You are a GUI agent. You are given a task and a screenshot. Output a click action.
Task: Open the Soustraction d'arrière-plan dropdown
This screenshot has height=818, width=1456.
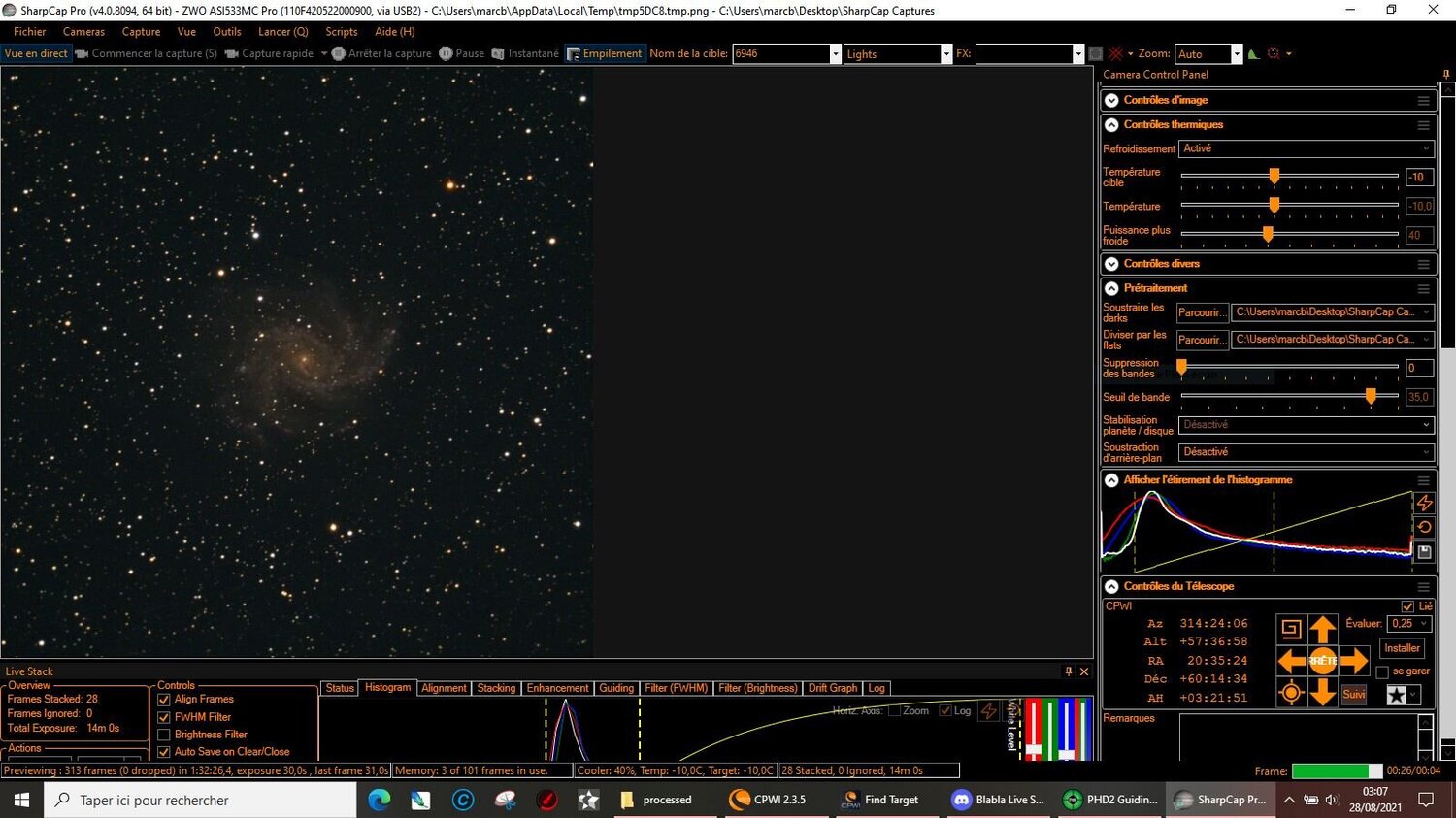tap(1304, 451)
